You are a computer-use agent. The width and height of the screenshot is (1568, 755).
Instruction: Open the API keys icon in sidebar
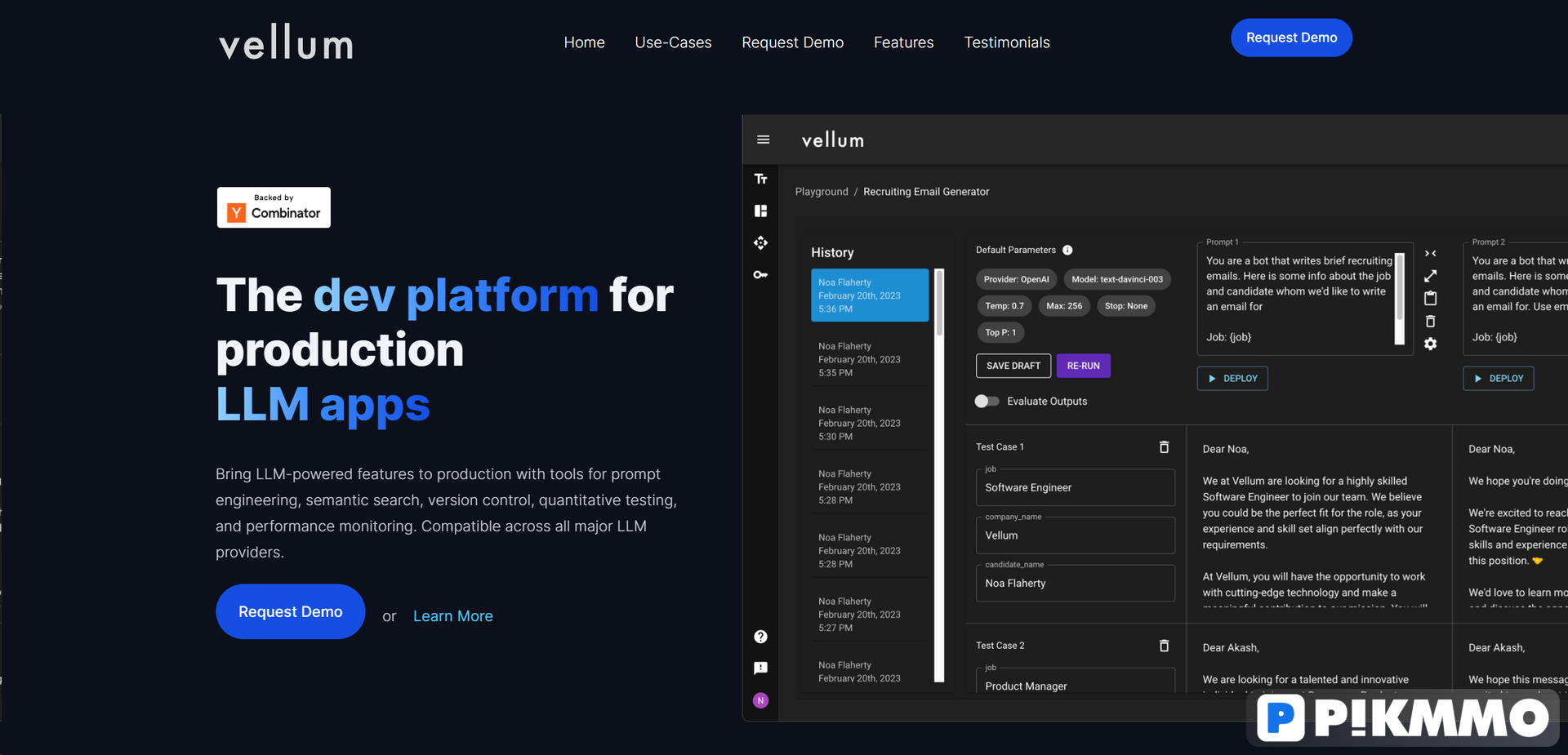[x=760, y=274]
